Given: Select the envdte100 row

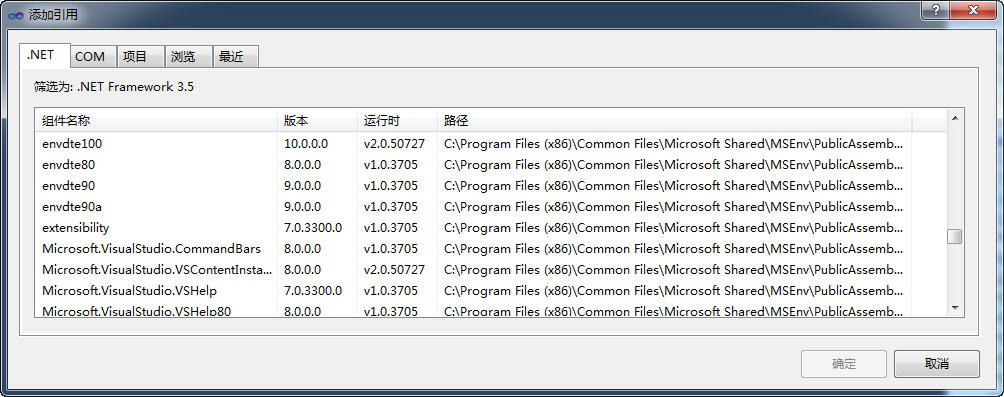Looking at the screenshot, I should (490, 144).
